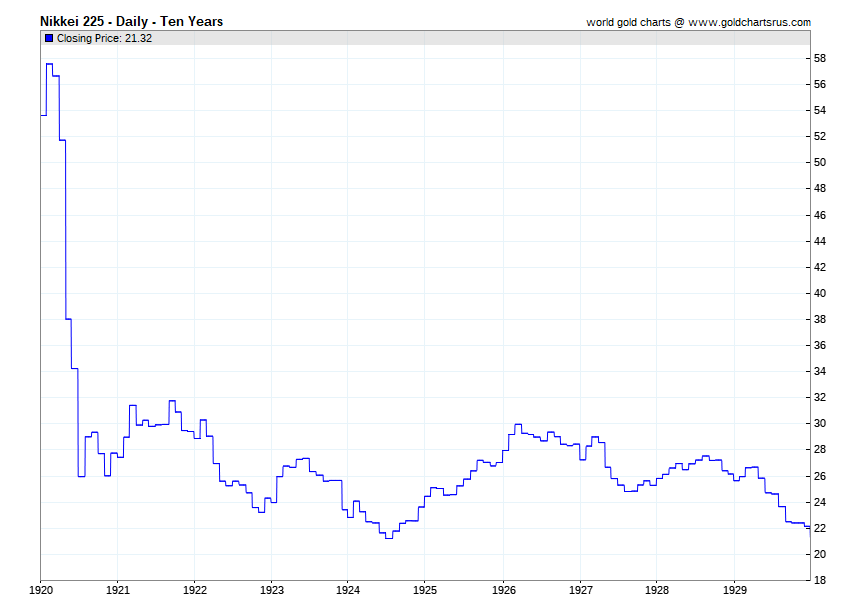Viewport: 850px width, 616px height.
Task: Click the 'world gold charts @ www.goldchartsrus.com' credit
Action: 698,22
